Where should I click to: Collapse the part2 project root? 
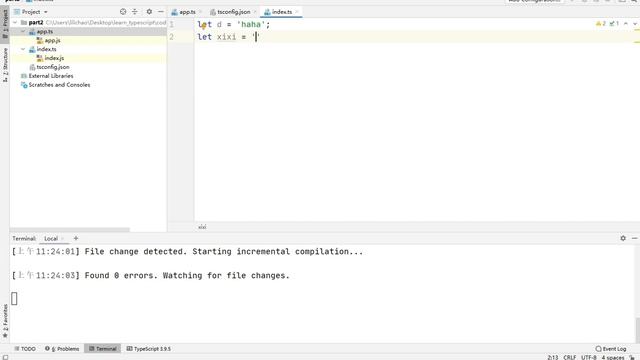pos(16,22)
